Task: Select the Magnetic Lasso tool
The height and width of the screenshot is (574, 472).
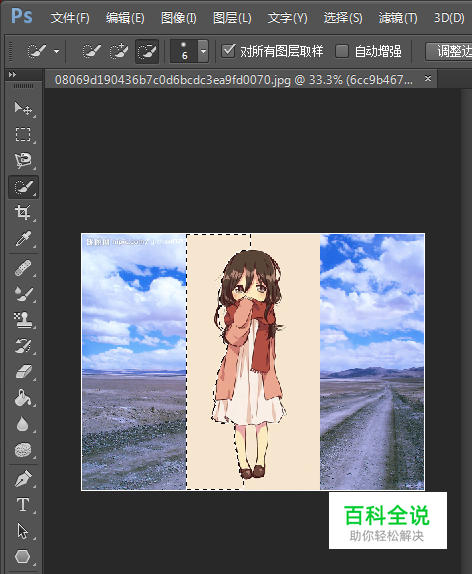Action: 23,160
